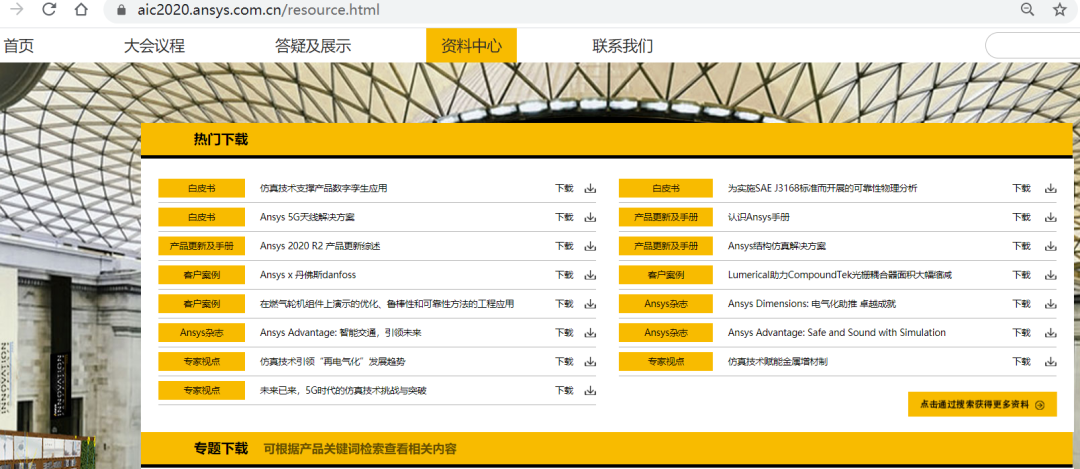1080x469 pixels.
Task: Click the download icon for Ansys Dimensions: 电气化助推
Action: click(1050, 304)
